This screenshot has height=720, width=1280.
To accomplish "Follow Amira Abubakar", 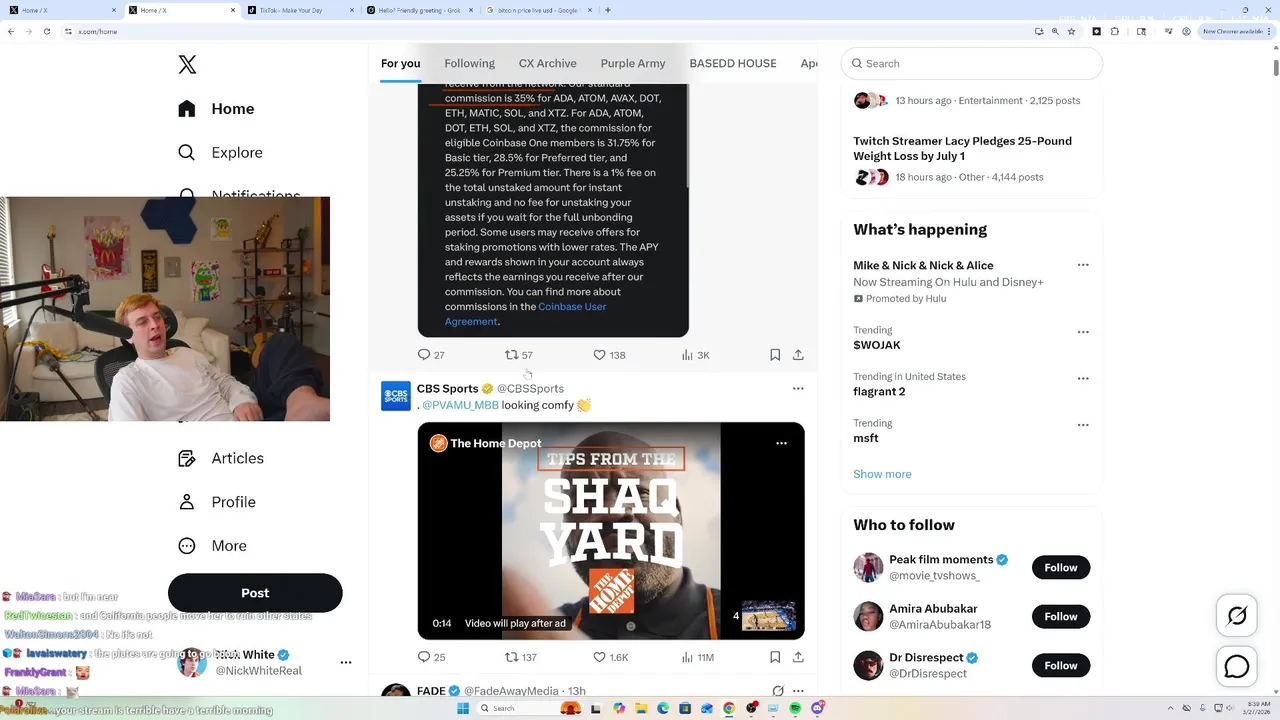I will (x=1061, y=617).
